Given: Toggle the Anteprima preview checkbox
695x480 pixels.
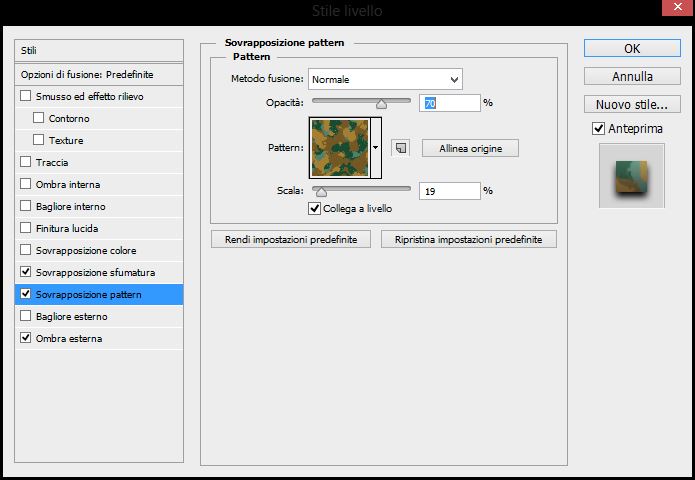Looking at the screenshot, I should pos(598,129).
